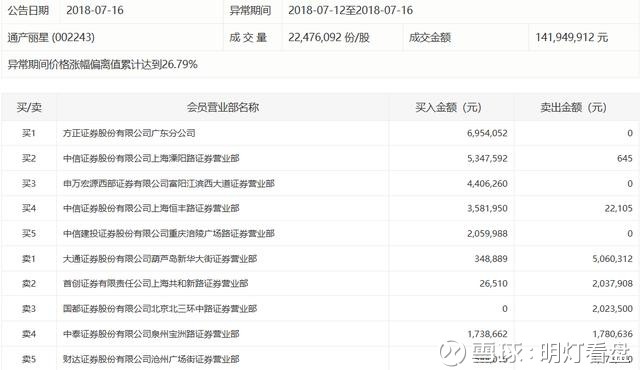Click the 卖5 rank cell
640x370 pixels.
click(x=29, y=359)
